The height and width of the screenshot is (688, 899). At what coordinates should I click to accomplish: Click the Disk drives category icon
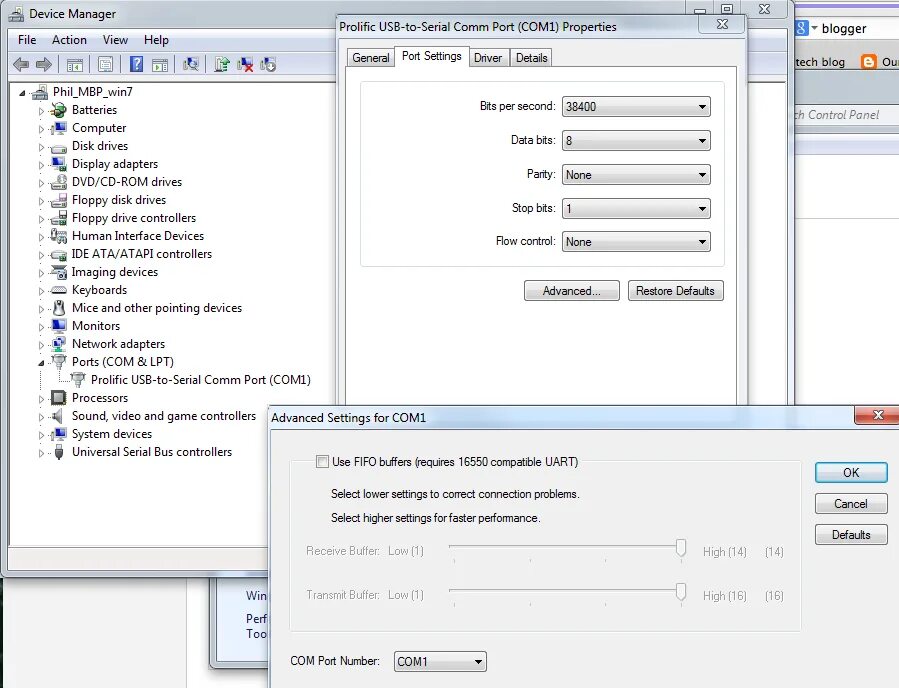pos(58,147)
